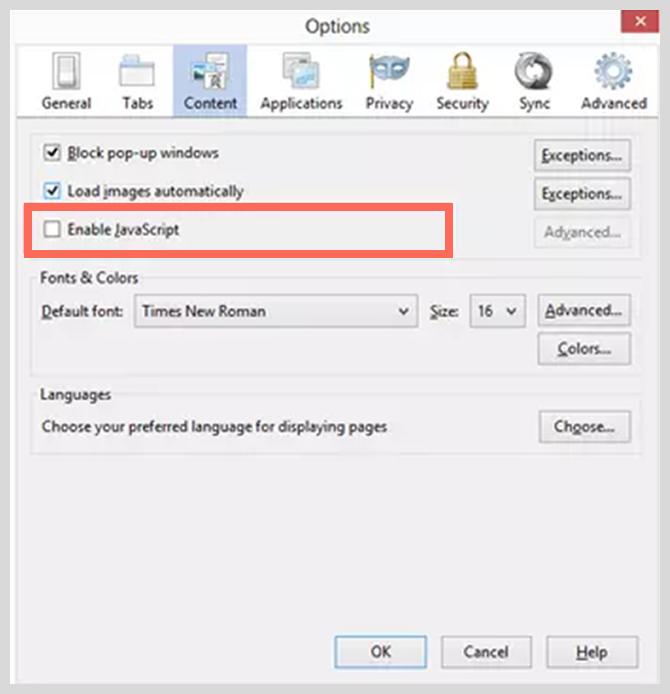Screen dimensions: 670x694
Task: Confirm settings with the OK button
Action: [381, 652]
